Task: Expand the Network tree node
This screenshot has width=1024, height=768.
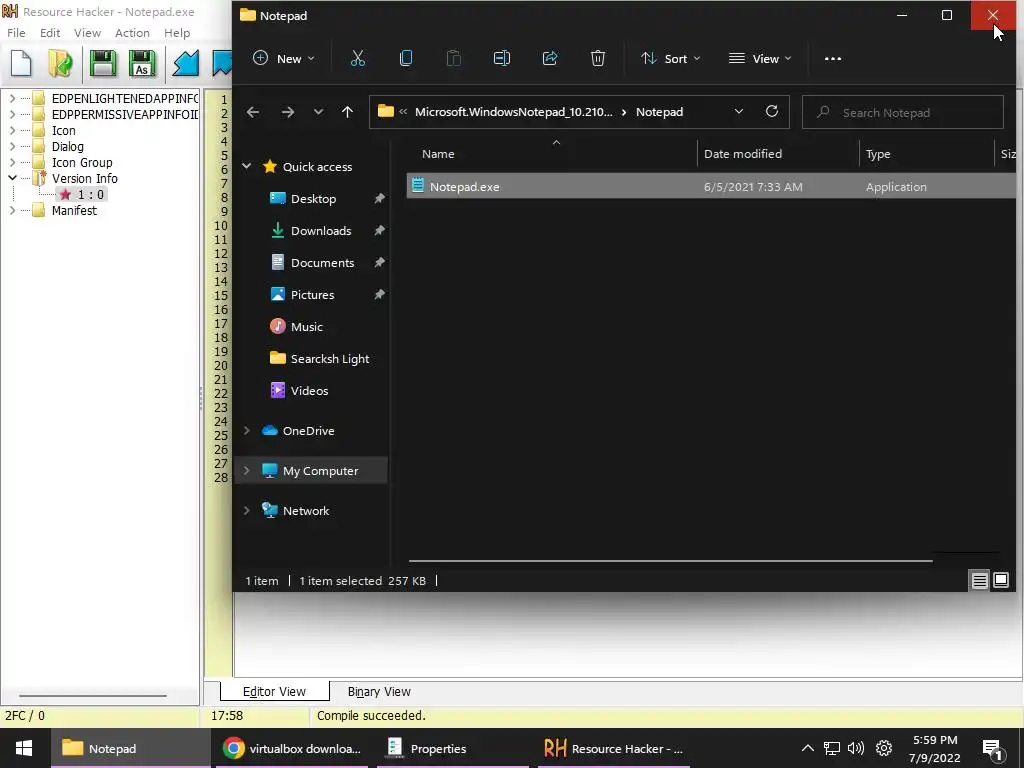Action: [x=247, y=511]
